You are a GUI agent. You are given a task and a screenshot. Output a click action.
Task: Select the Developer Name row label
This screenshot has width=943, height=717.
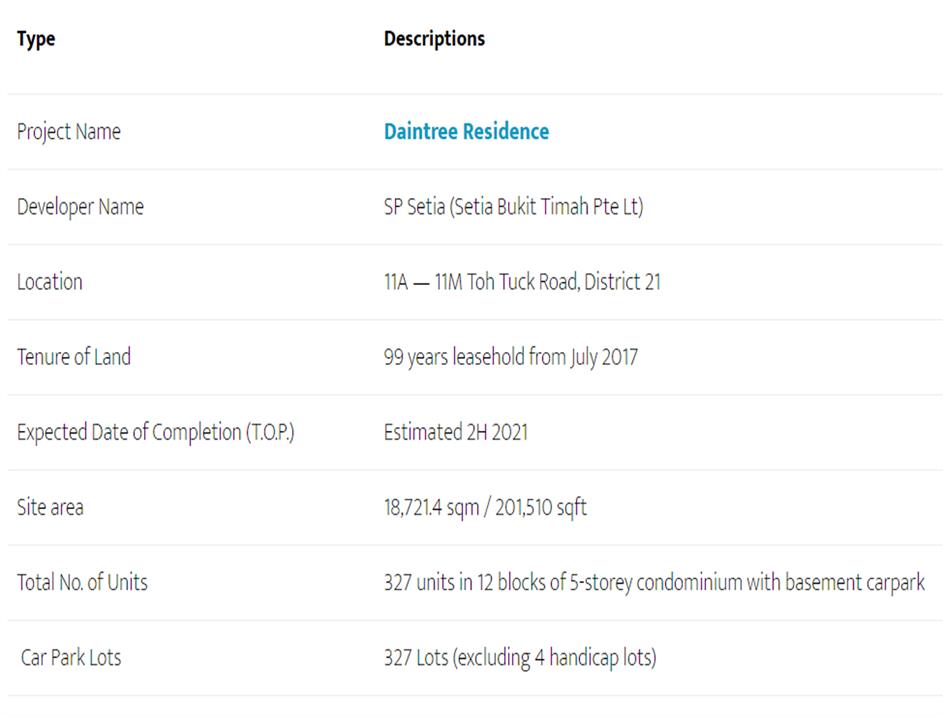click(80, 207)
